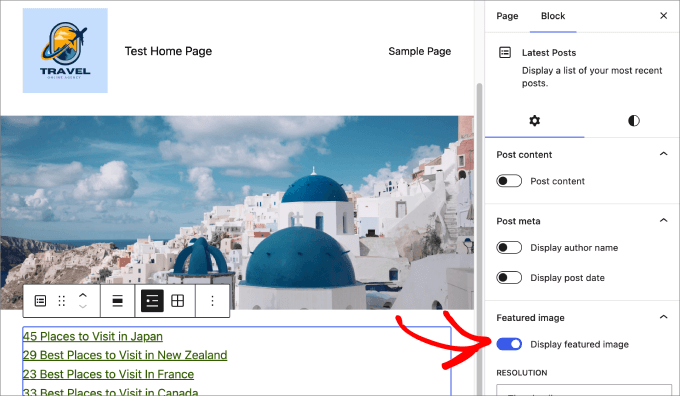This screenshot has height=396, width=680.
Task: Open 23 Best Places to Visit In France
Action: (108, 374)
